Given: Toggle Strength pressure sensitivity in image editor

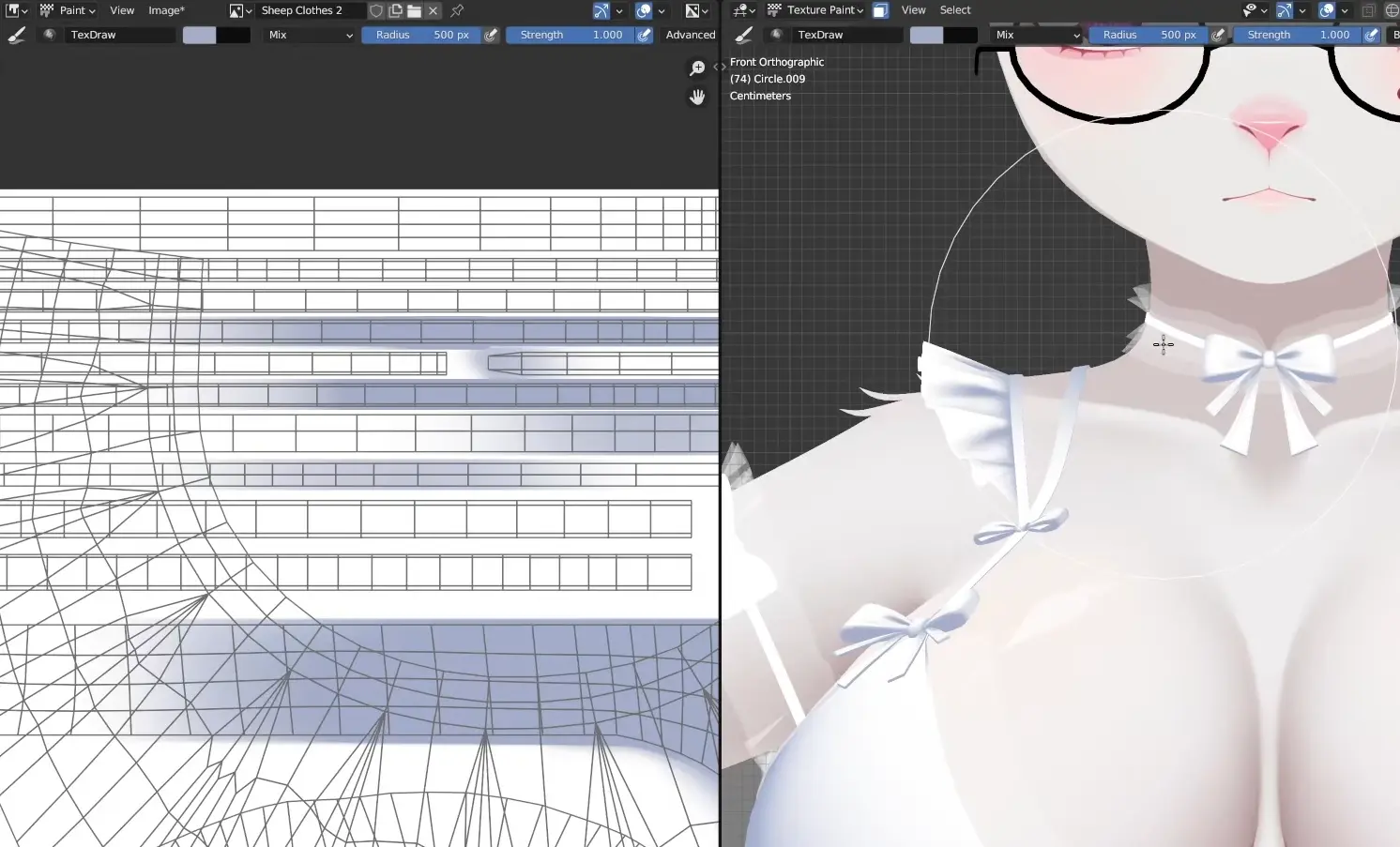Looking at the screenshot, I should [645, 35].
